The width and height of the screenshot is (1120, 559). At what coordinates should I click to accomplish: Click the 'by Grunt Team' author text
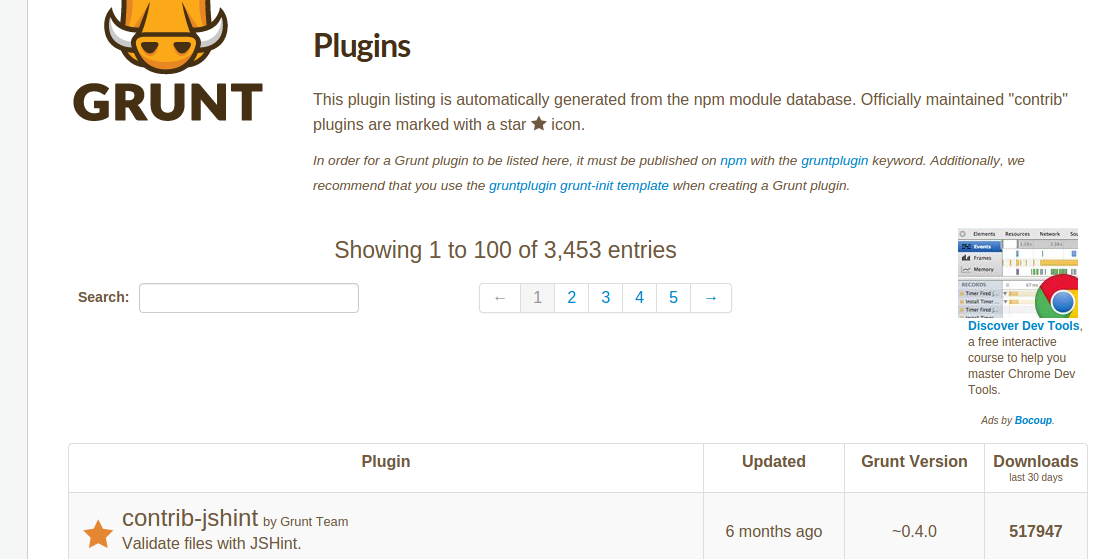pyautogui.click(x=306, y=522)
